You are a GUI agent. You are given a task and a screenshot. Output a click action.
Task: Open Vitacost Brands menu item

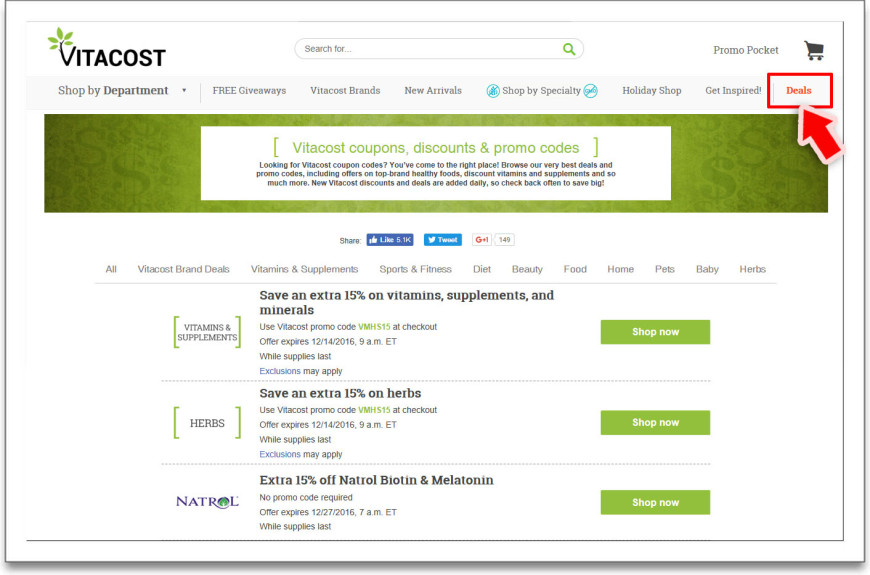[x=345, y=90]
